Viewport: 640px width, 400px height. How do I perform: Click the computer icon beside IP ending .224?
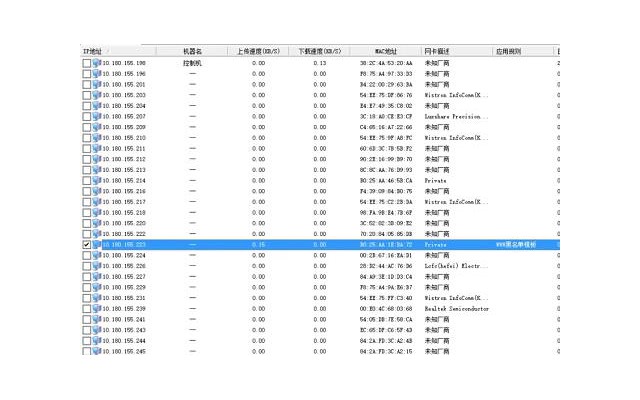point(97,255)
